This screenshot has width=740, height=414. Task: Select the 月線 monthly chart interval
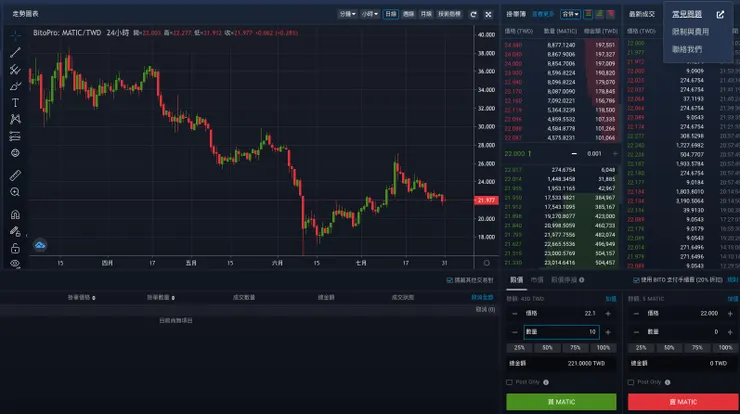click(x=426, y=14)
